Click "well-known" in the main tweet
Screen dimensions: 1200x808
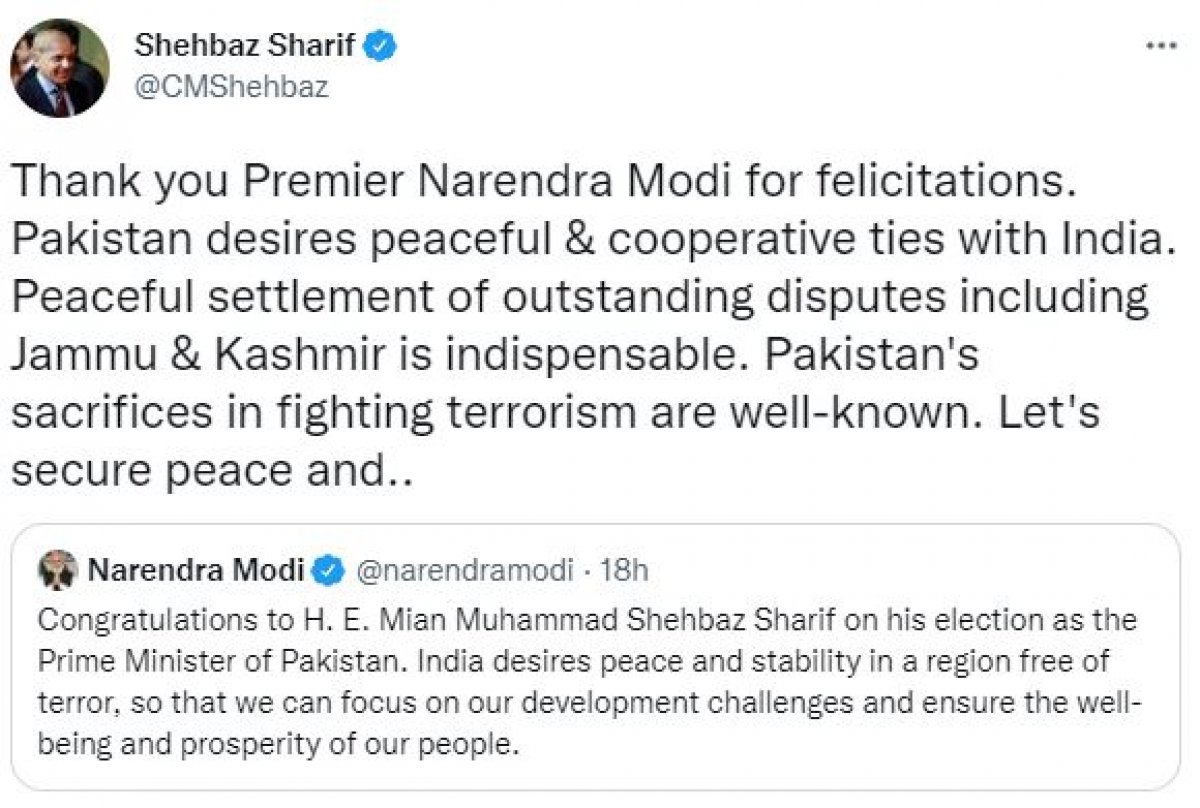(x=850, y=411)
